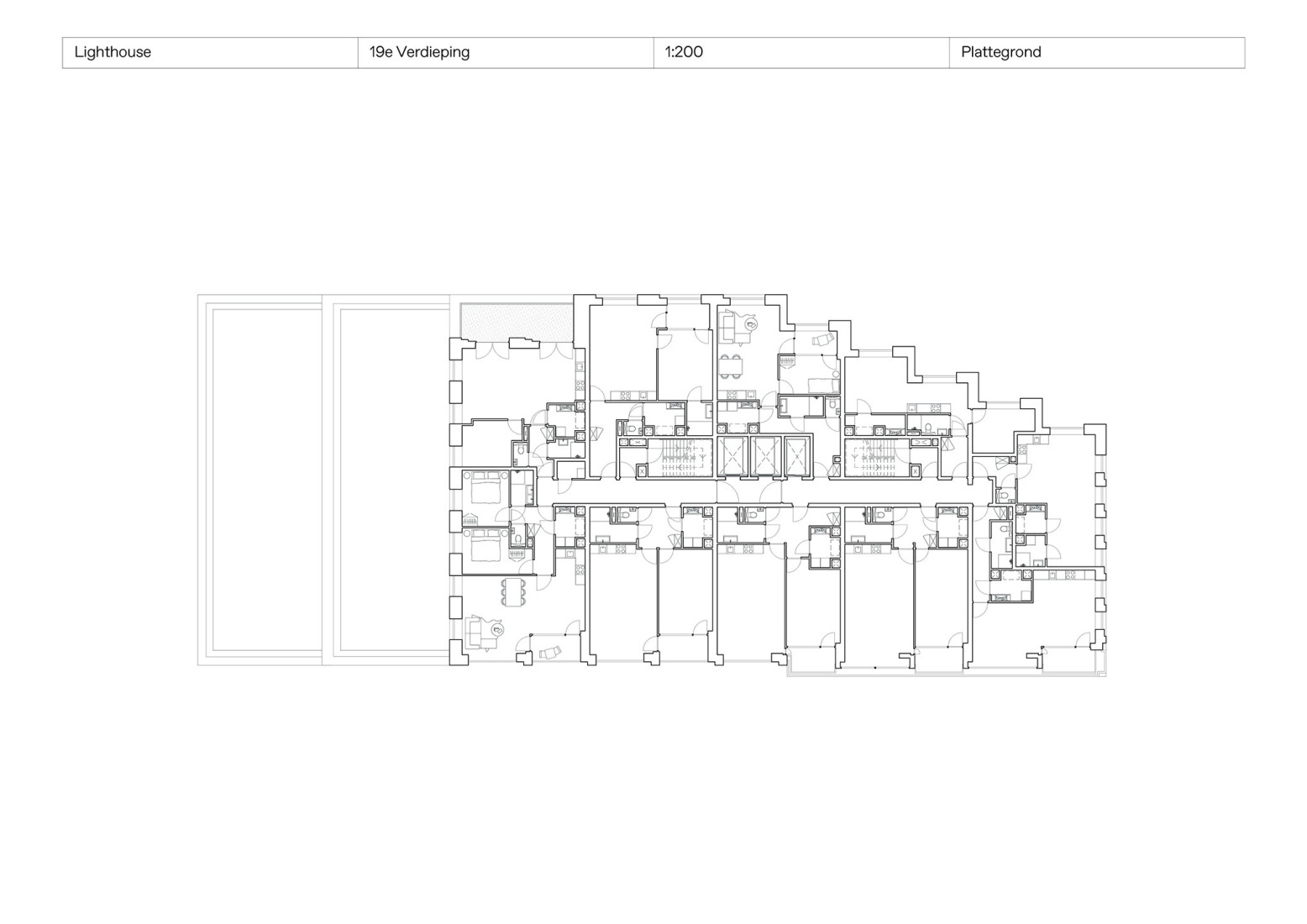Image resolution: width=1307 pixels, height=924 pixels.
Task: Select the rightmost elevator shaft
Action: pyautogui.click(x=797, y=454)
